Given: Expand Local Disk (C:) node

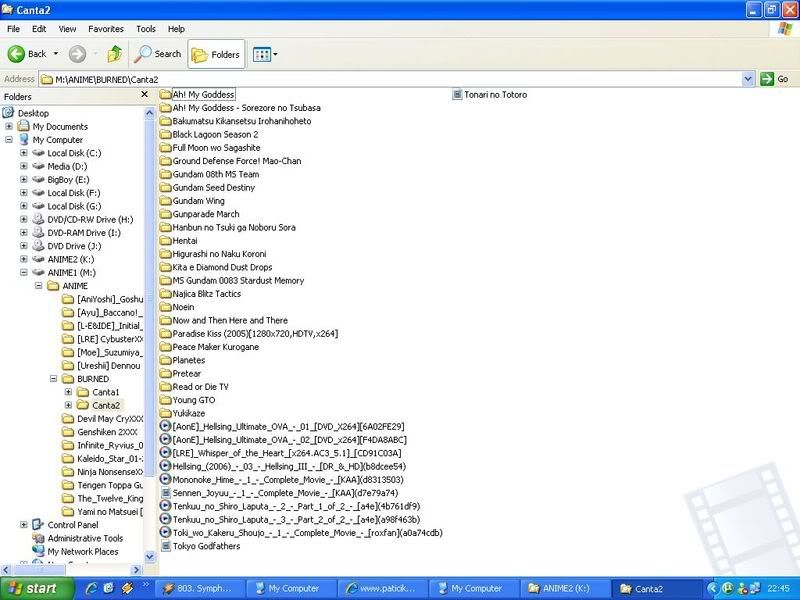Looking at the screenshot, I should pos(23,153).
